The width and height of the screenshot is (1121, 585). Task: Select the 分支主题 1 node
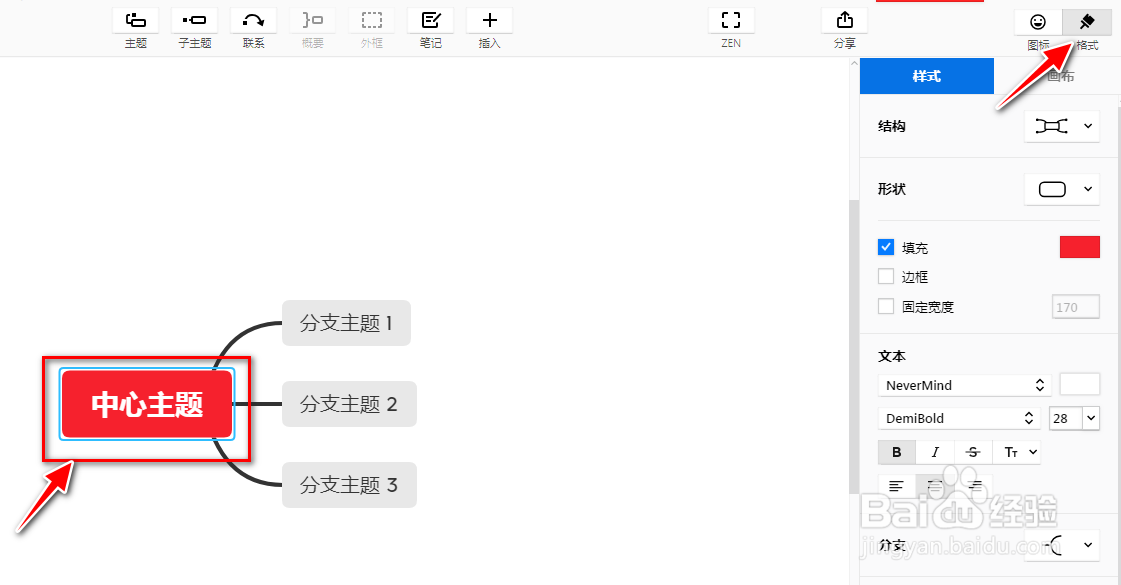[346, 323]
